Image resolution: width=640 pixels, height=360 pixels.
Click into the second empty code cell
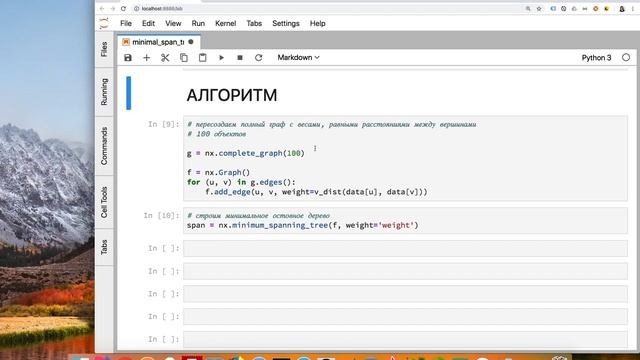coord(405,271)
